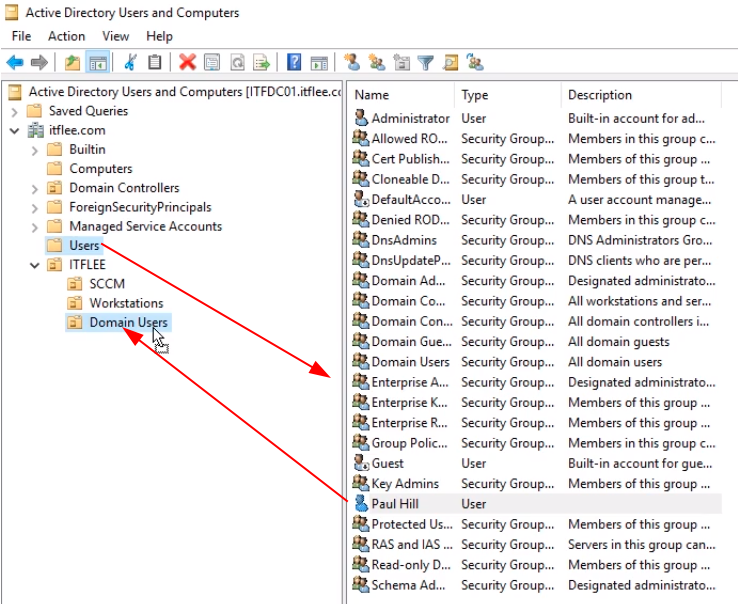738x604 pixels.
Task: Open the Properties toolbar icon
Action: tap(212, 62)
